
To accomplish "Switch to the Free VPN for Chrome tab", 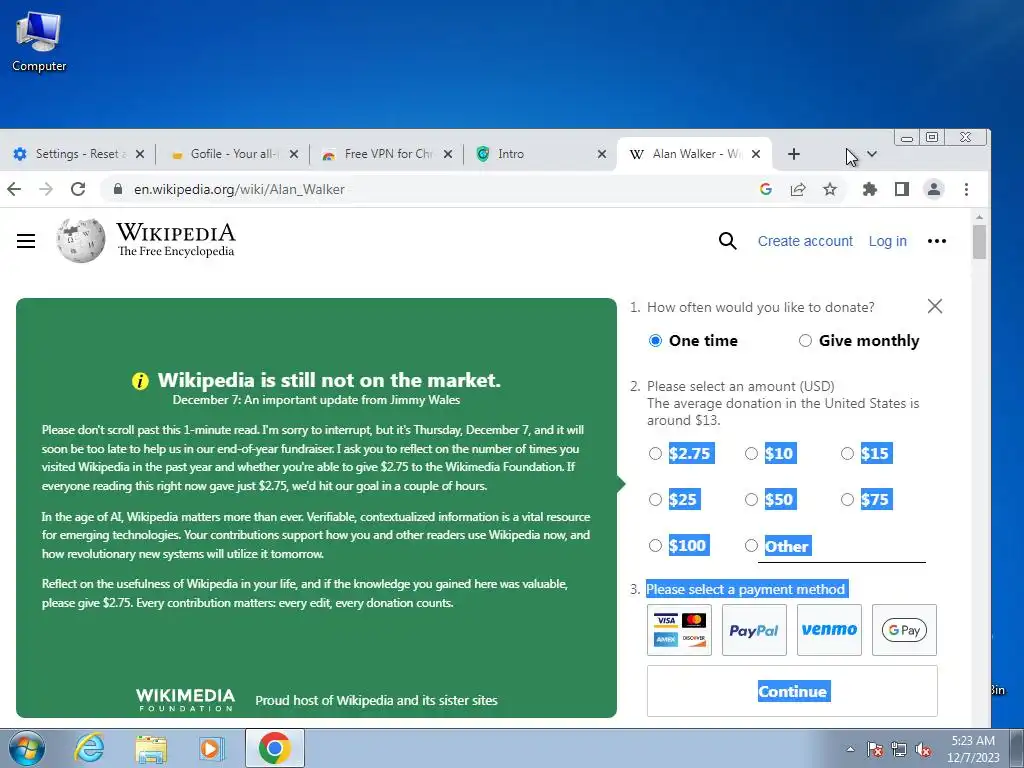I will coord(385,154).
